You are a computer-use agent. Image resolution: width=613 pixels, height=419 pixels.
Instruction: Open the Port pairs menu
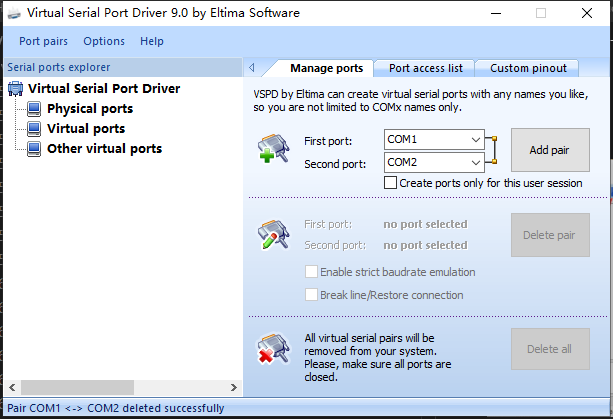(43, 41)
